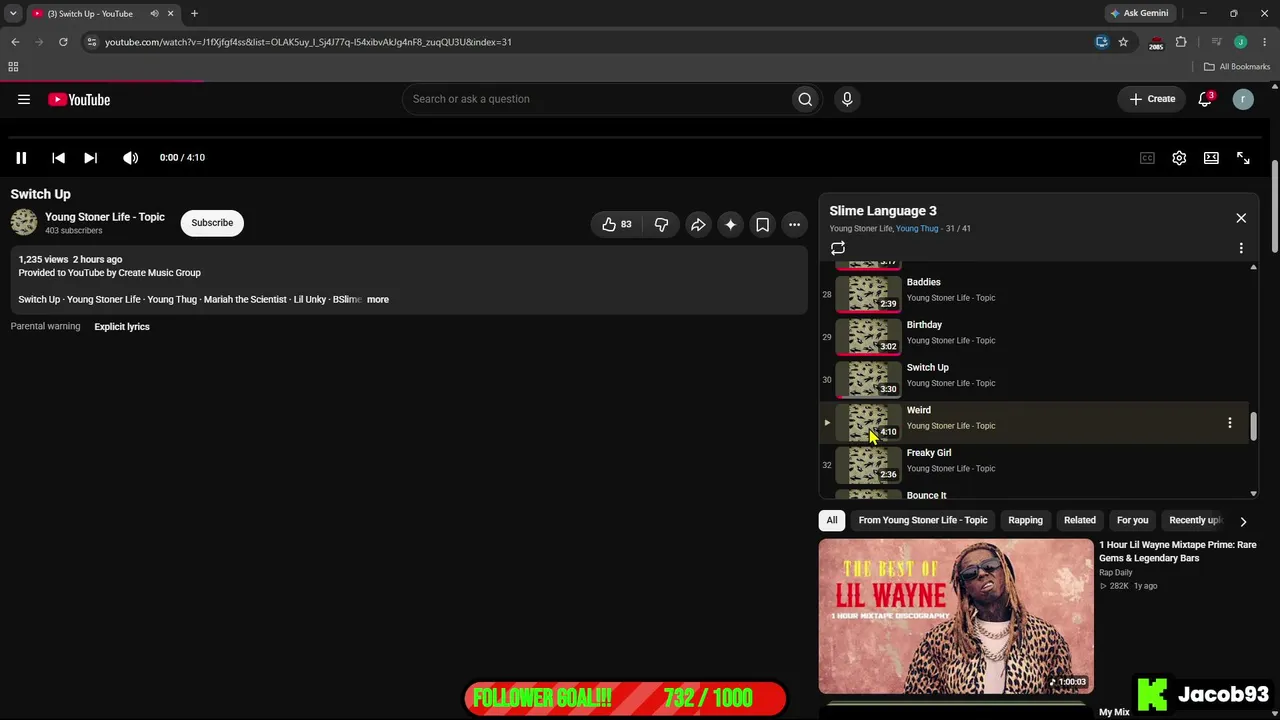Open the playlist three-dot options menu
Viewport: 1280px width, 720px height.
click(1241, 248)
